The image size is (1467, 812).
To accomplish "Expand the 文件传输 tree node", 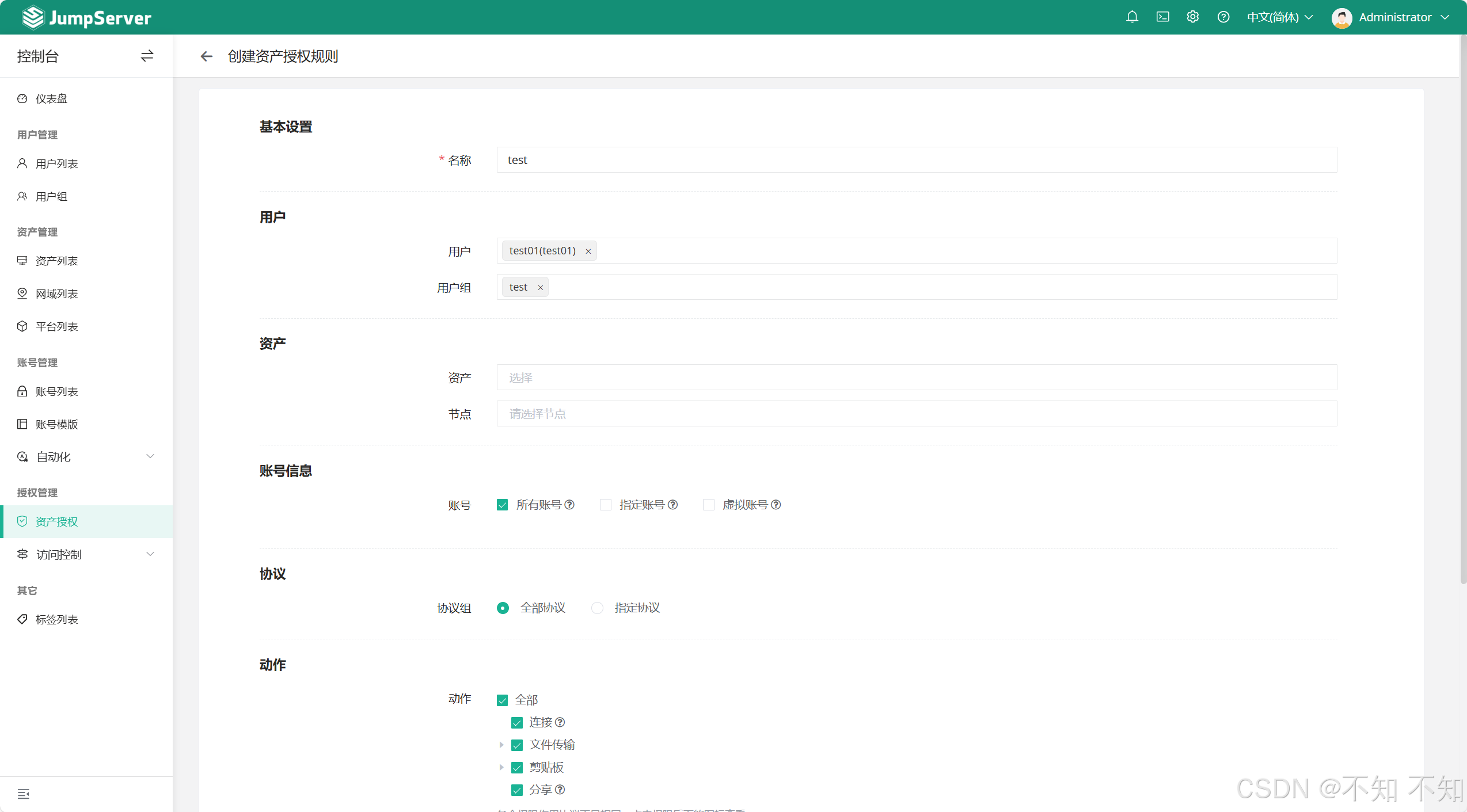I will point(501,745).
